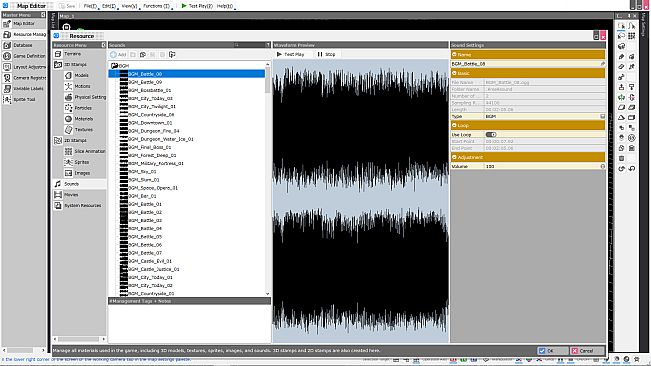Click the copy icon in Sounds toolbar
The image size is (651, 366).
[143, 54]
